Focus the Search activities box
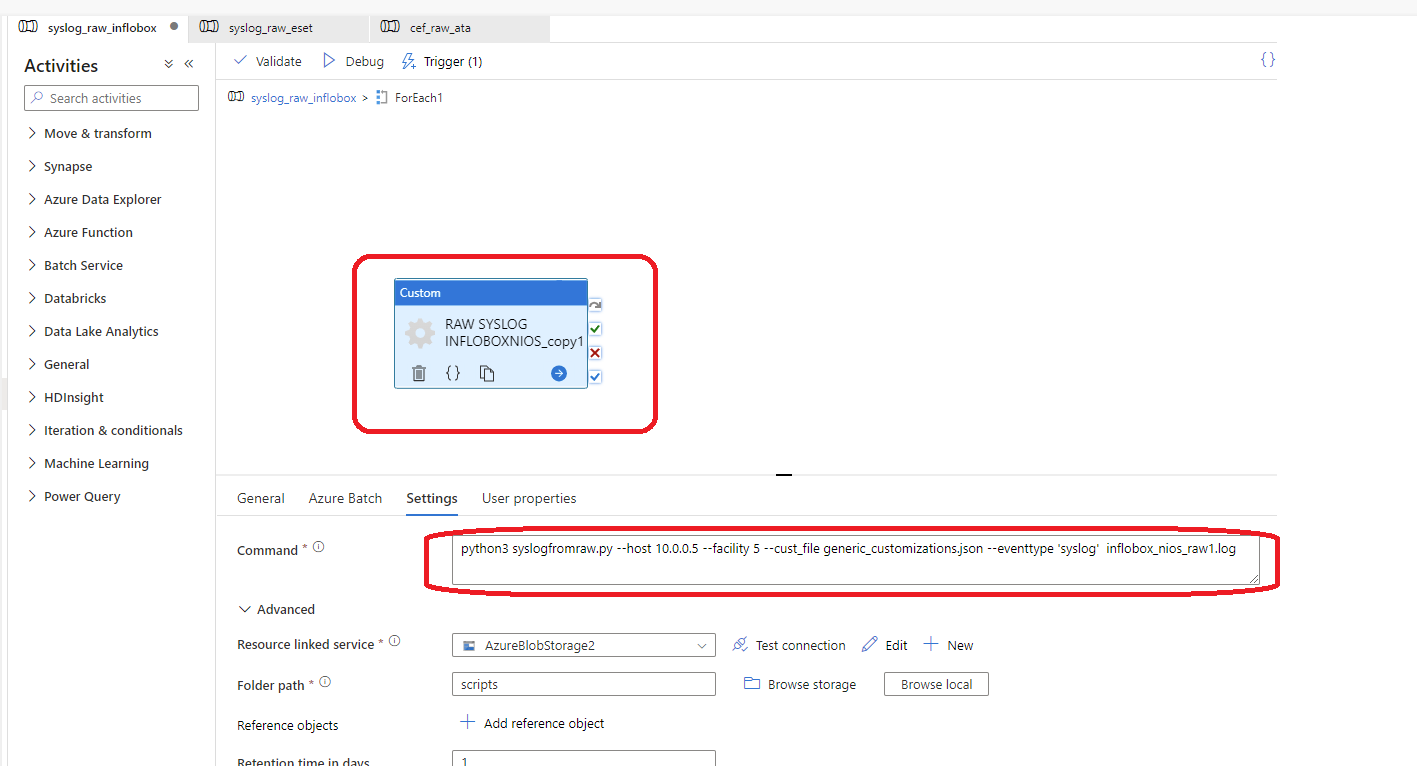Image resolution: width=1417 pixels, height=766 pixels. 111,98
